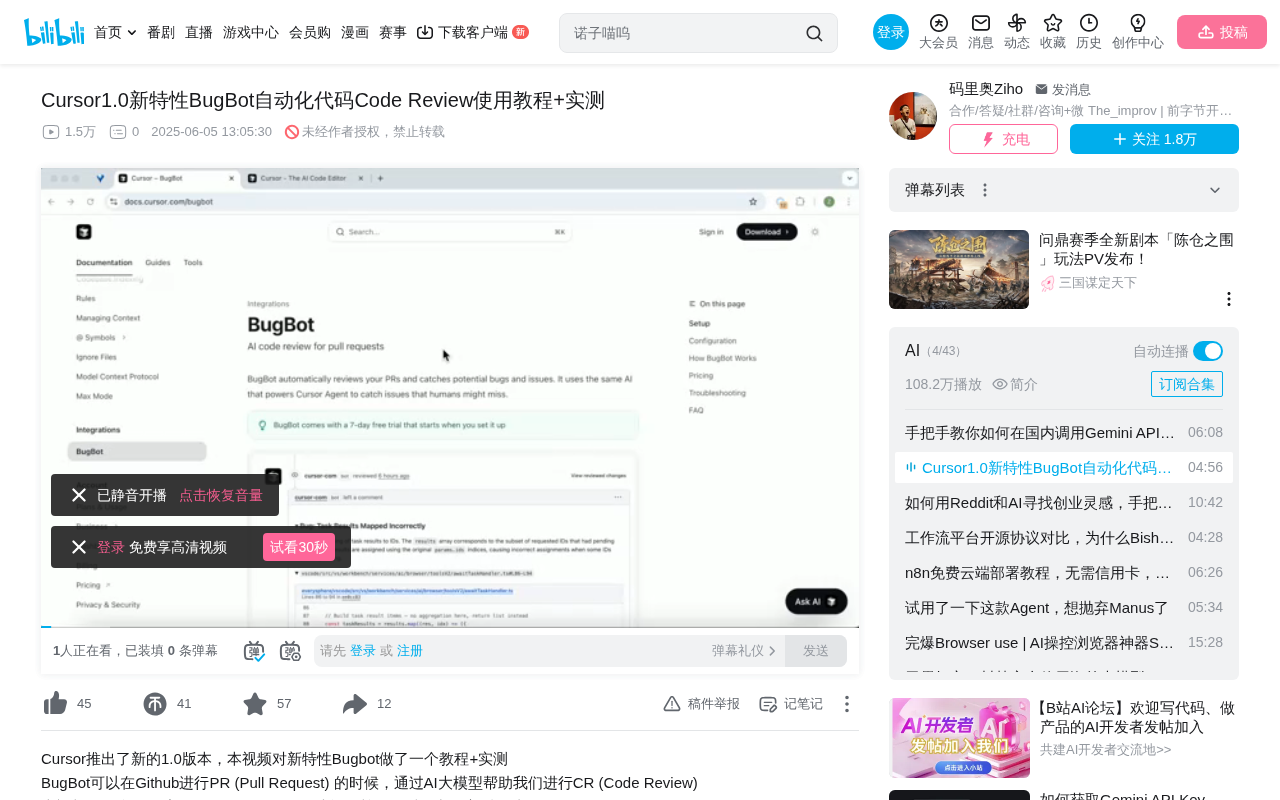Follow the uploader via 关注 button
The height and width of the screenshot is (800, 1280).
[x=1154, y=139]
